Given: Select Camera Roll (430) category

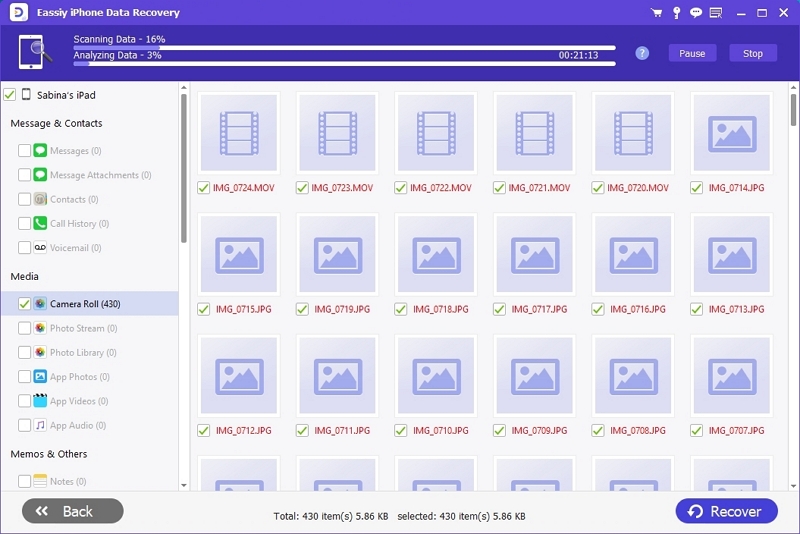Looking at the screenshot, I should (x=85, y=303).
